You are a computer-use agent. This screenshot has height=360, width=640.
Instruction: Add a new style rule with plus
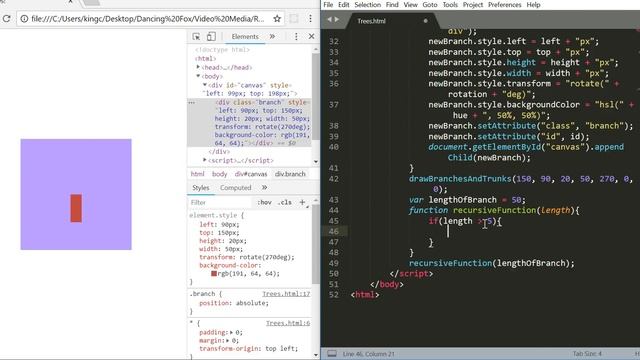coord(302,202)
